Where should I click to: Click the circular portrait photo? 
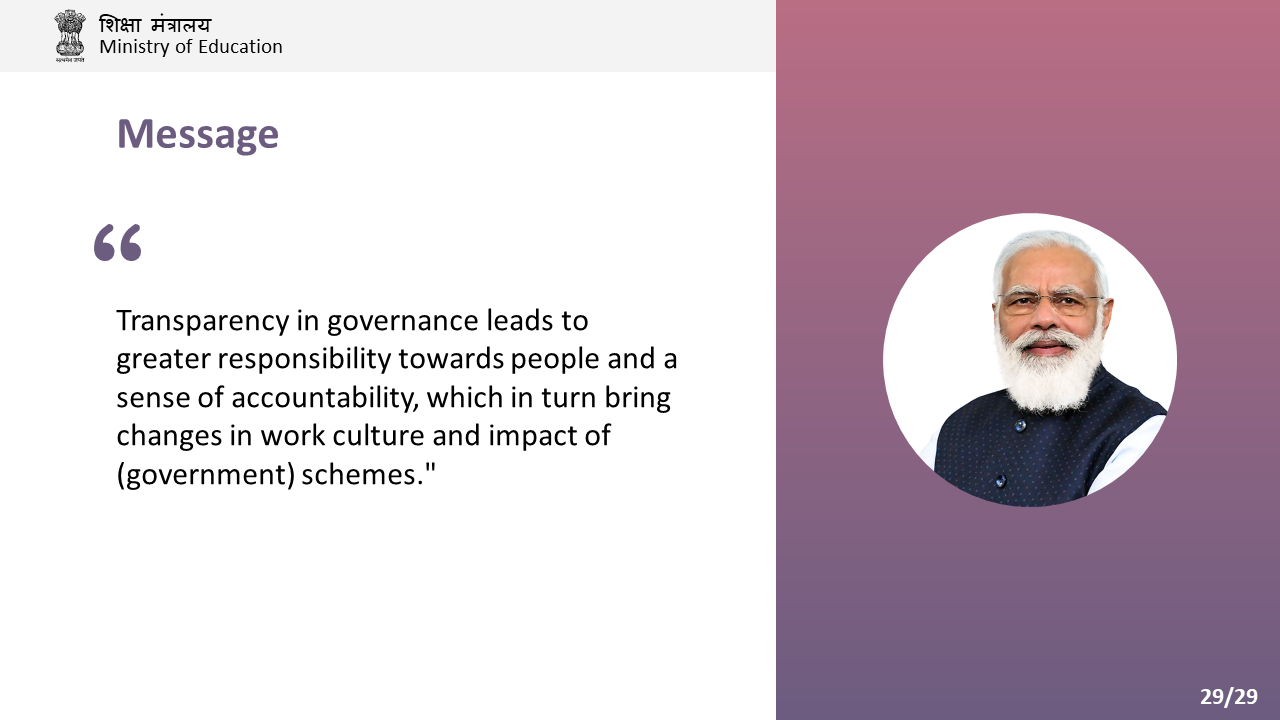pyautogui.click(x=1030, y=360)
